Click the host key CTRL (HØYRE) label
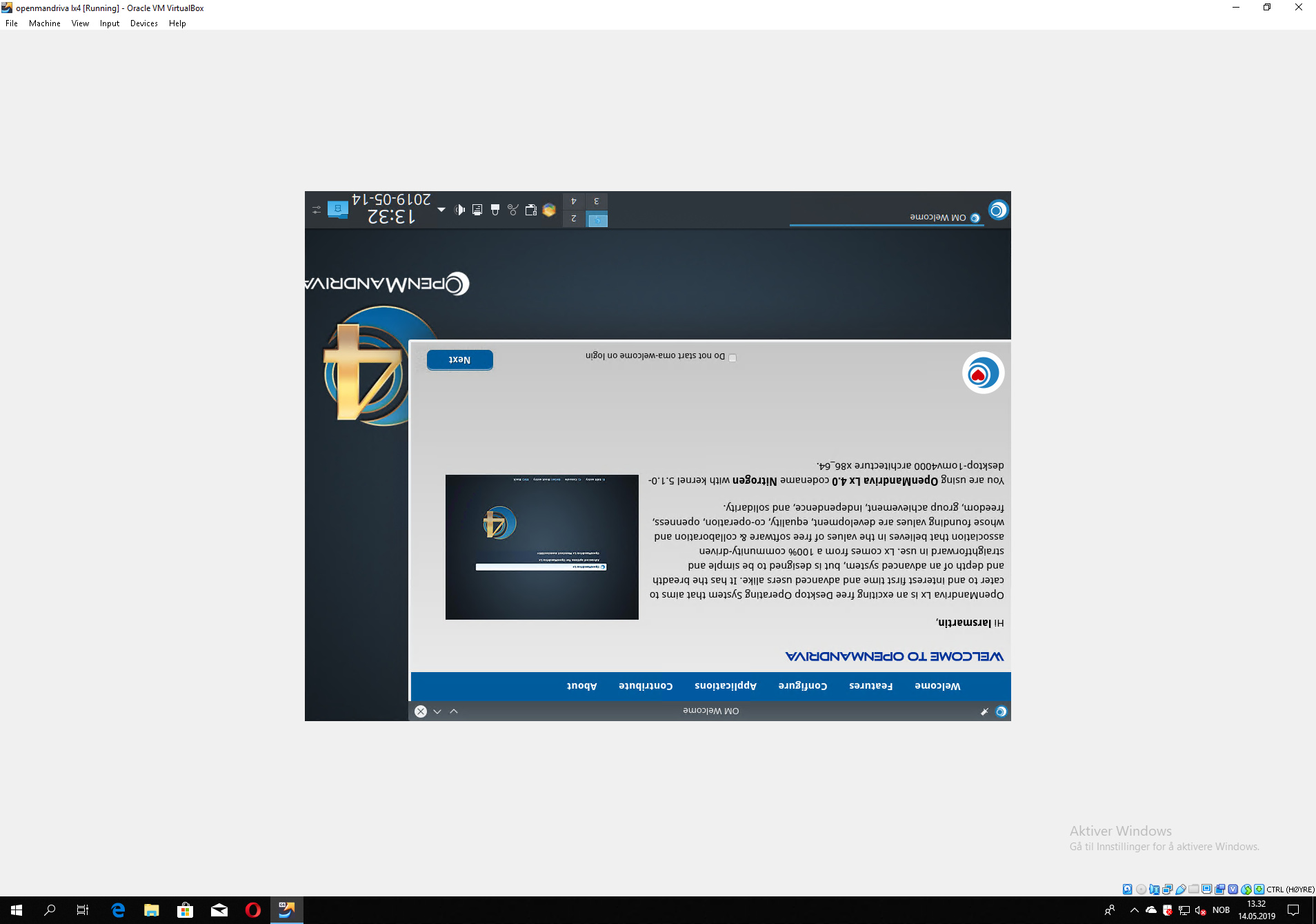The image size is (1316, 924). tap(1290, 889)
